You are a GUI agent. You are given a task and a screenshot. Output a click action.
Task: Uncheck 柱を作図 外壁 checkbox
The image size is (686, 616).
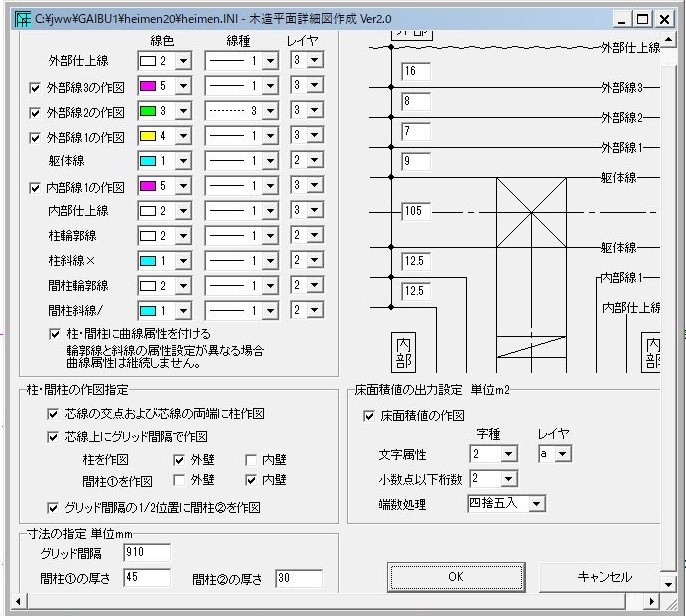point(178,460)
